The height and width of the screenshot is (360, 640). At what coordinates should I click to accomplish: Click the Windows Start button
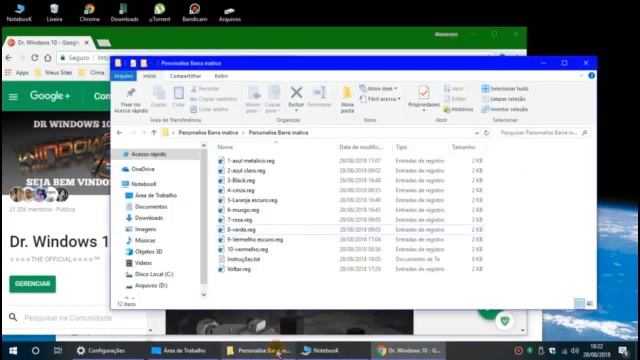[13, 351]
